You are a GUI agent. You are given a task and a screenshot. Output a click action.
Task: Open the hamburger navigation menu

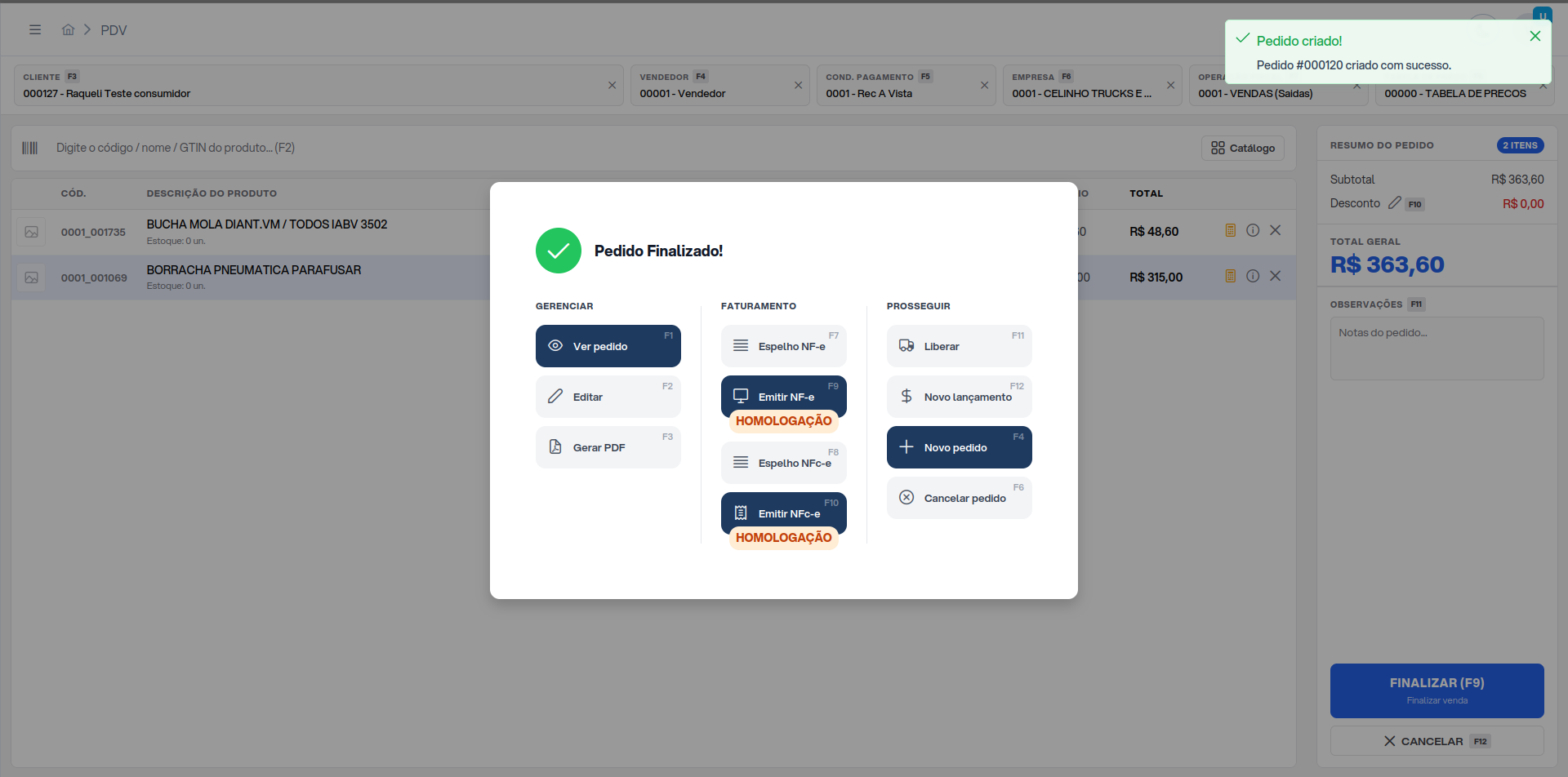click(35, 29)
